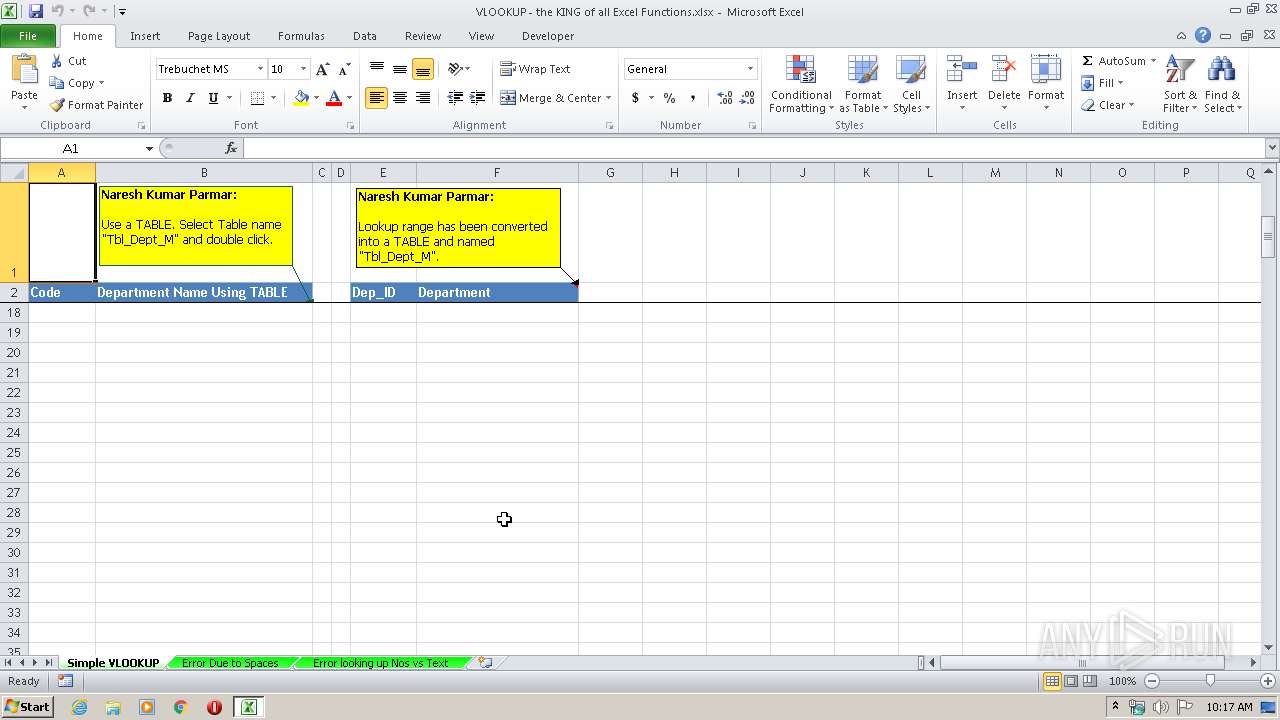Toggle Align Text Right
Screen dimensions: 1280x720
coord(423,98)
